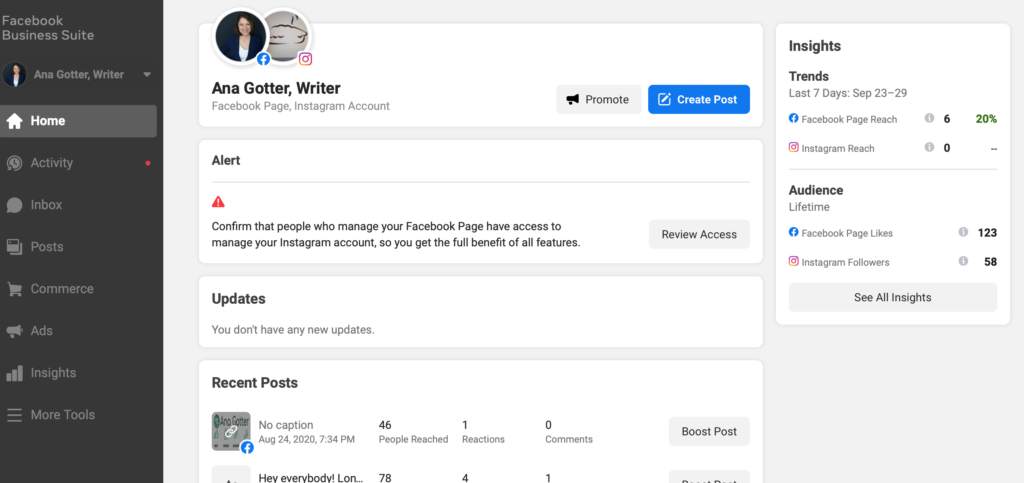This screenshot has height=483, width=1024.
Task: Select the Posts icon in sidebar
Action: coord(14,247)
